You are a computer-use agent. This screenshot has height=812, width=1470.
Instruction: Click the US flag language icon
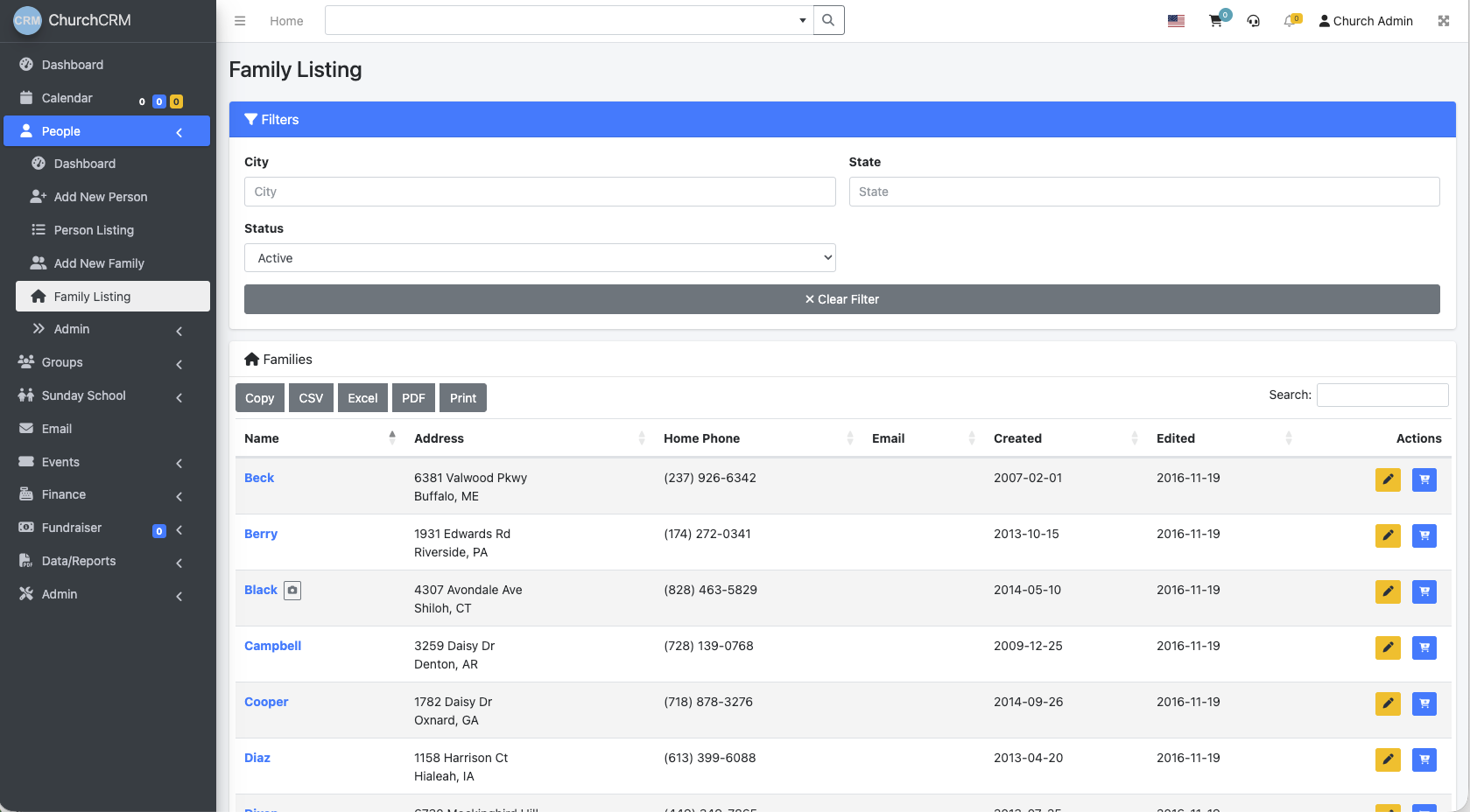point(1176,19)
